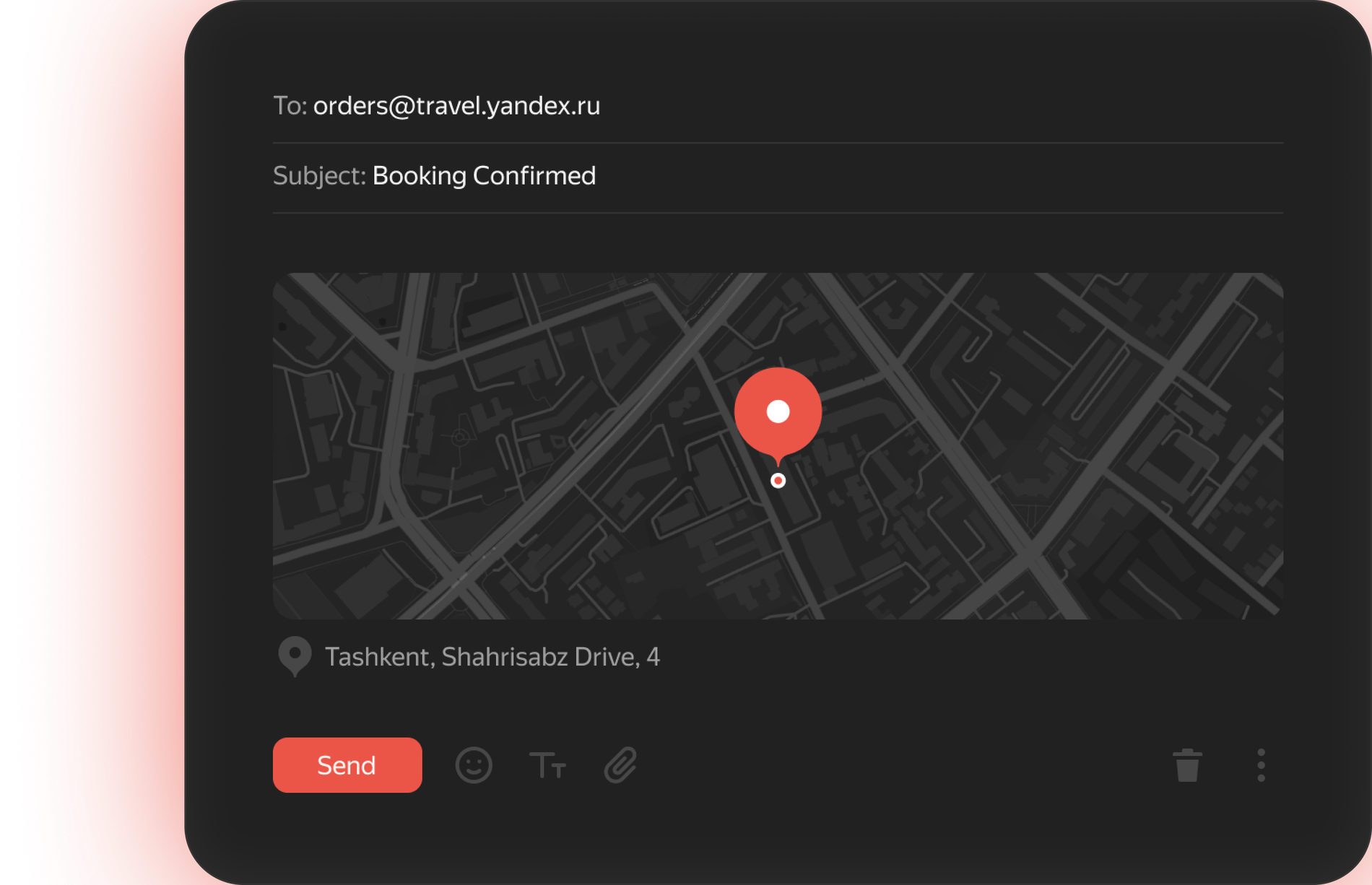Click the divider under the Subject field
Screen dimensions: 1372x885
(778, 213)
